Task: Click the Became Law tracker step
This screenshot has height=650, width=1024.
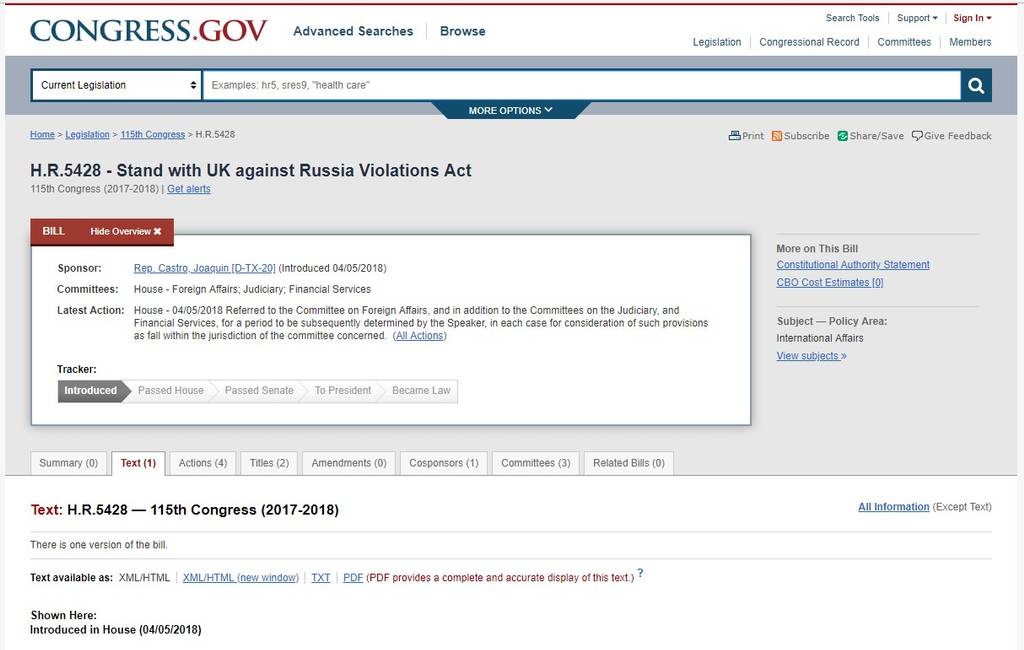Action: point(421,391)
